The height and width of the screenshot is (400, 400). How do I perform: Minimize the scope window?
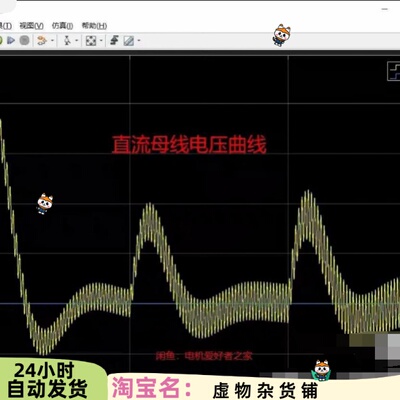[x=385, y=9]
